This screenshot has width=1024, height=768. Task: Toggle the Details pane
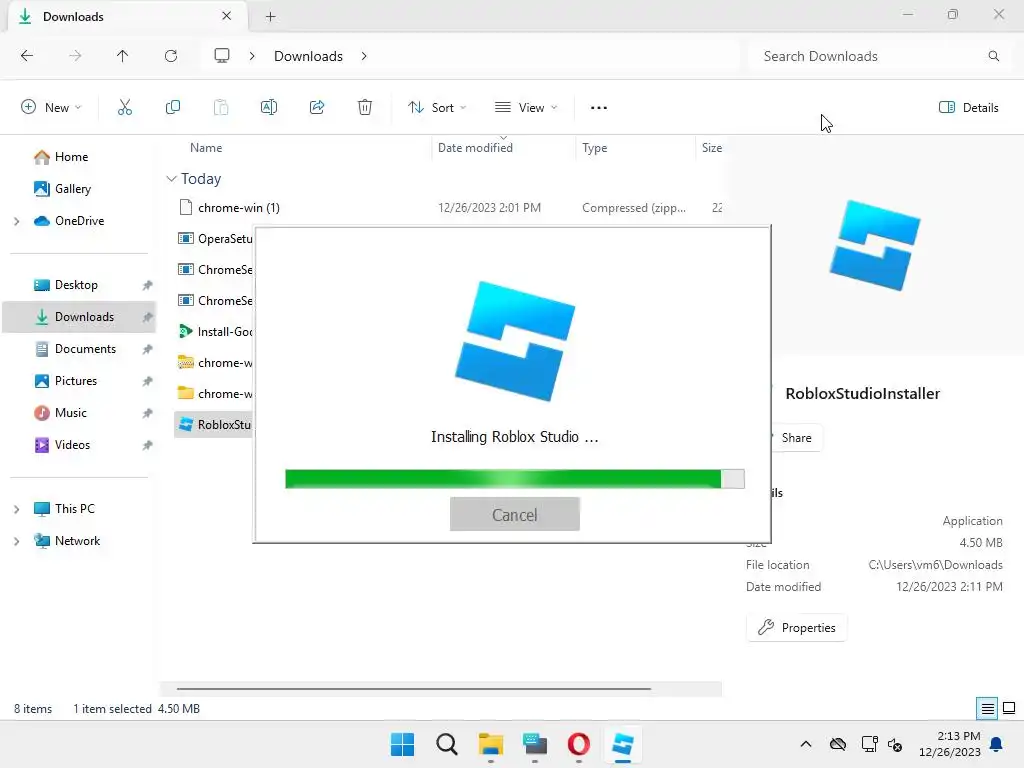968,108
